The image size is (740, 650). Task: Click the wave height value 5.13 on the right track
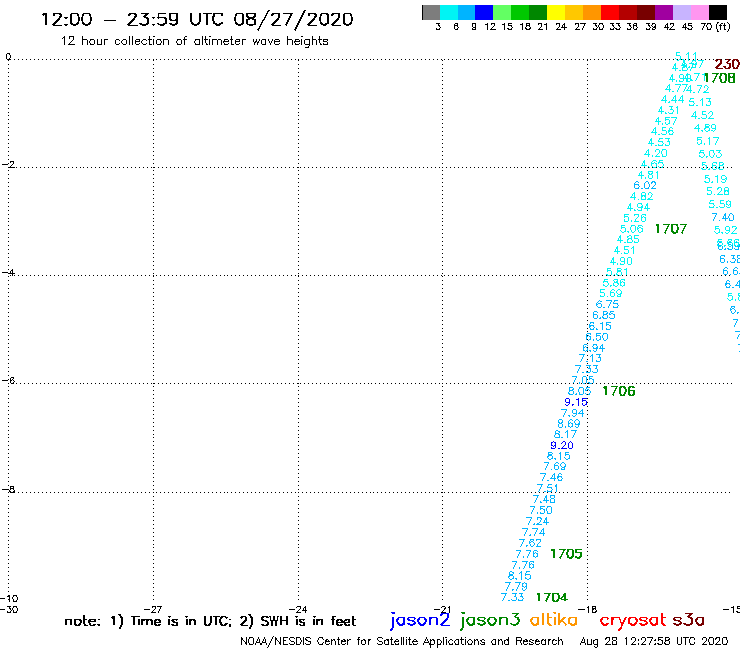(700, 102)
